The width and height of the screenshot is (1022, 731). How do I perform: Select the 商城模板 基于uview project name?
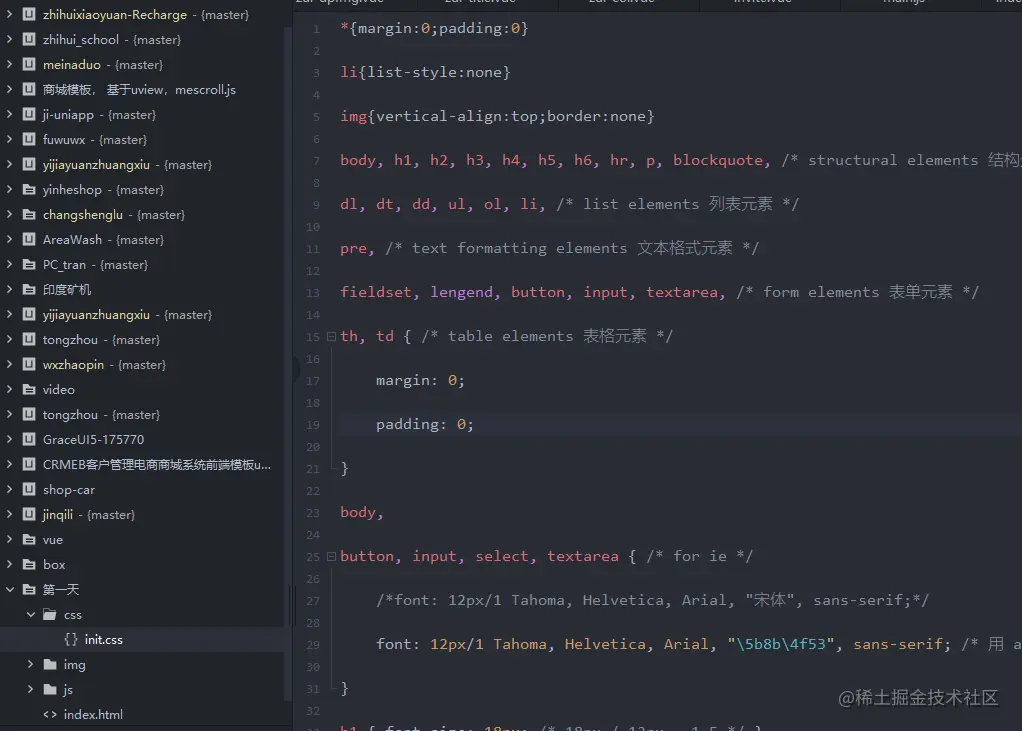point(139,90)
